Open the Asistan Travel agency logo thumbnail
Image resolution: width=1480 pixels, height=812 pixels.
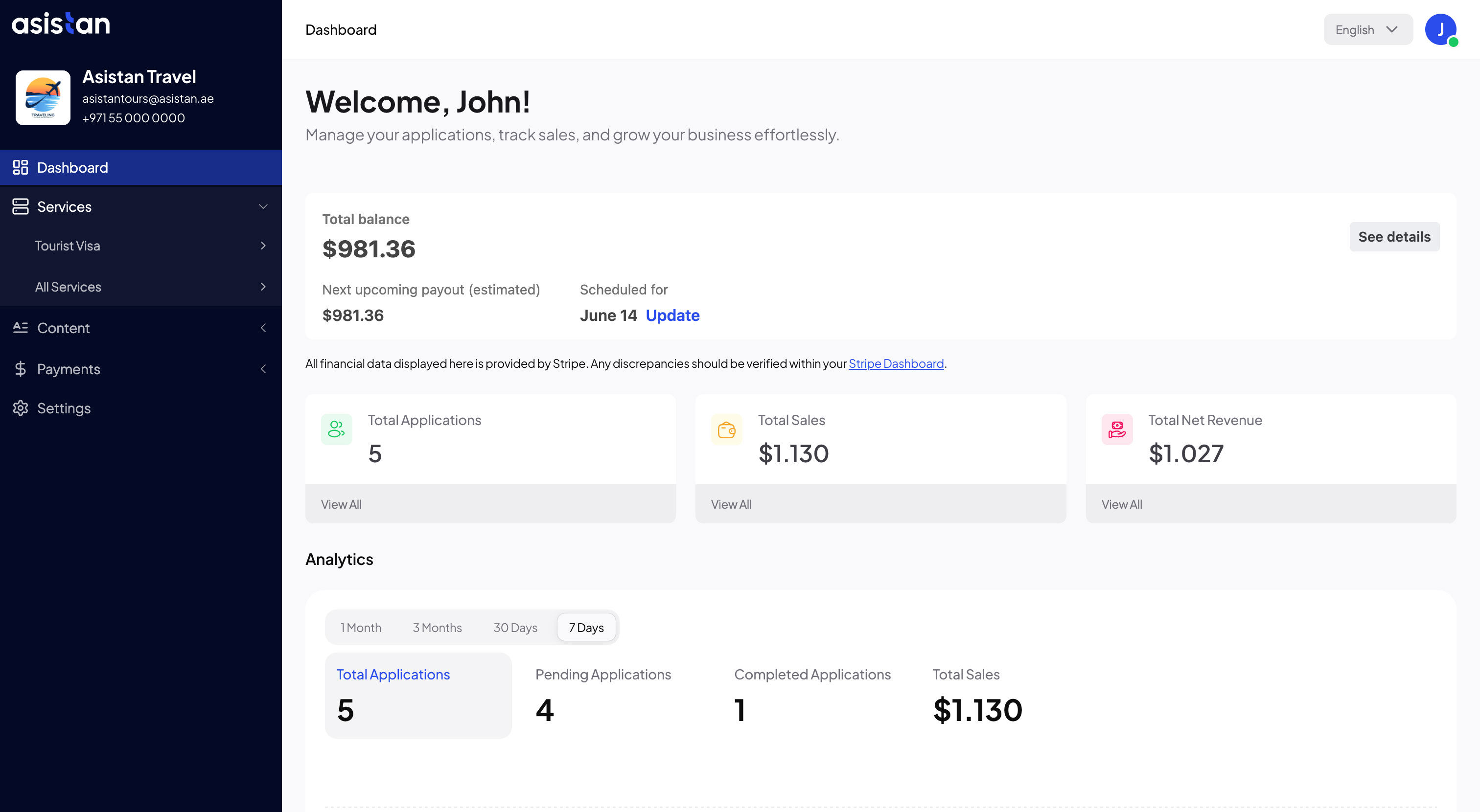[x=43, y=98]
